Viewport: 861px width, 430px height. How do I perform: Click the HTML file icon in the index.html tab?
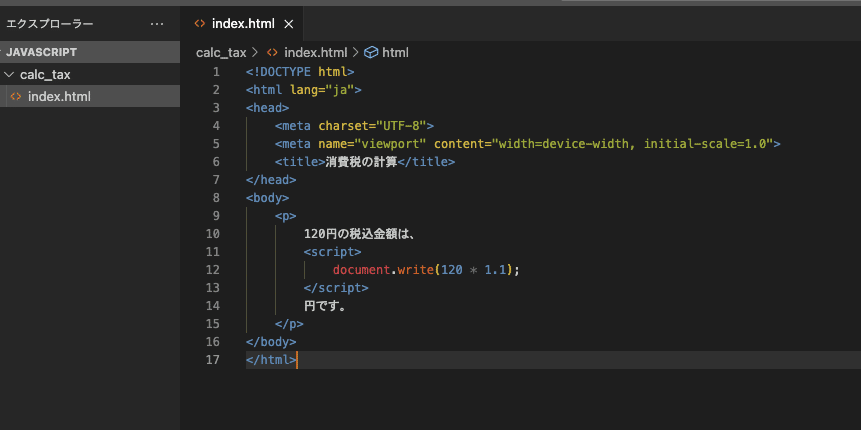[x=200, y=23]
